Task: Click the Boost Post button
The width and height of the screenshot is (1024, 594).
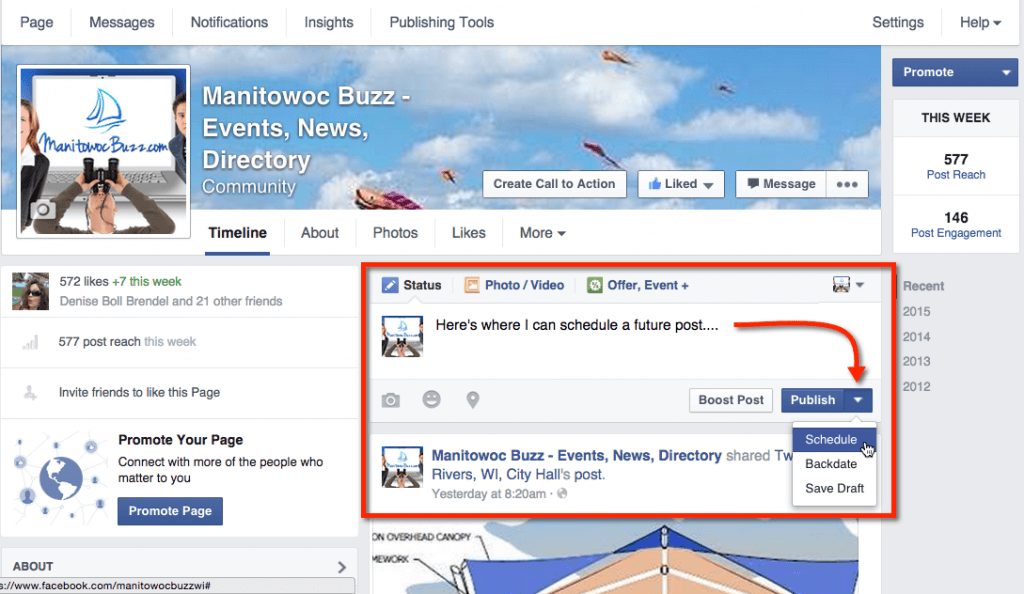Action: (x=731, y=400)
